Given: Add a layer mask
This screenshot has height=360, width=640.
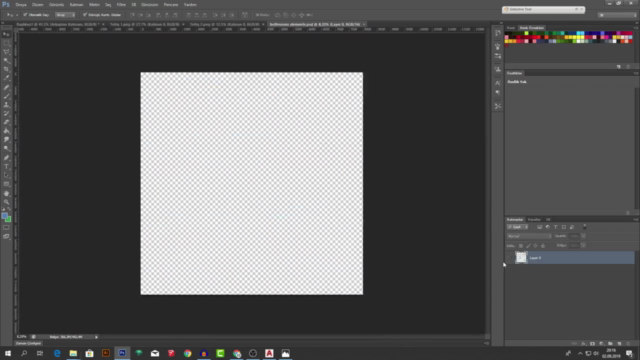Looking at the screenshot, I should pyautogui.click(x=592, y=344).
